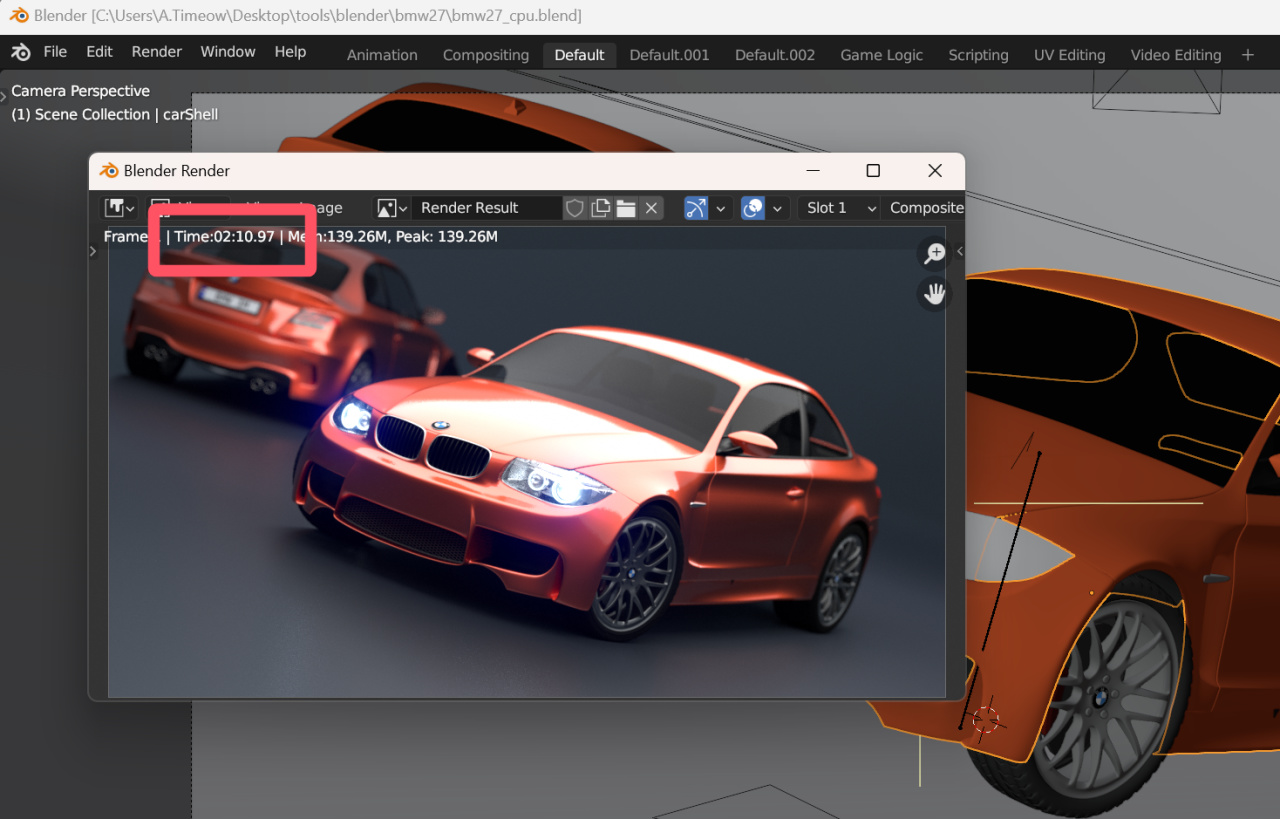Viewport: 1280px width, 819px height.
Task: Open the editor type dropdown in render window
Action: point(120,208)
